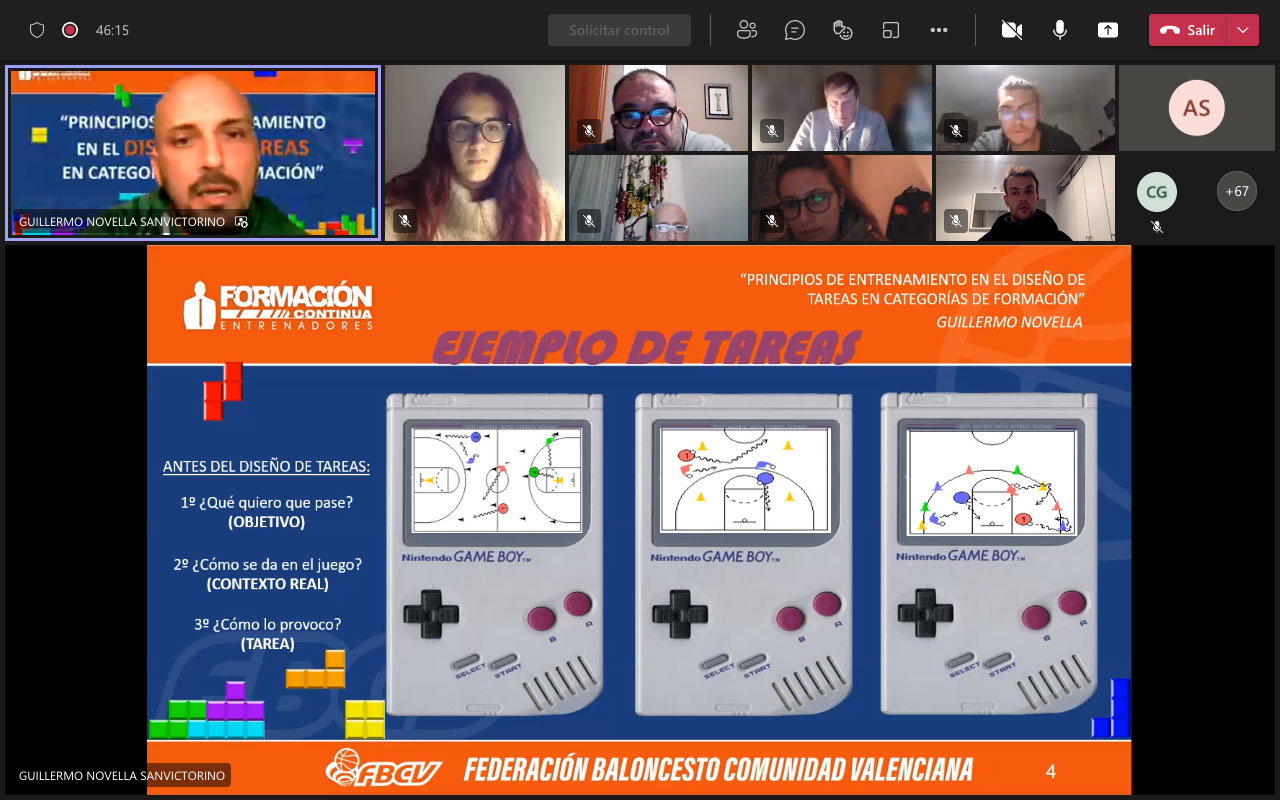Click the Solicitar control button
This screenshot has width=1280, height=800.
tap(619, 30)
